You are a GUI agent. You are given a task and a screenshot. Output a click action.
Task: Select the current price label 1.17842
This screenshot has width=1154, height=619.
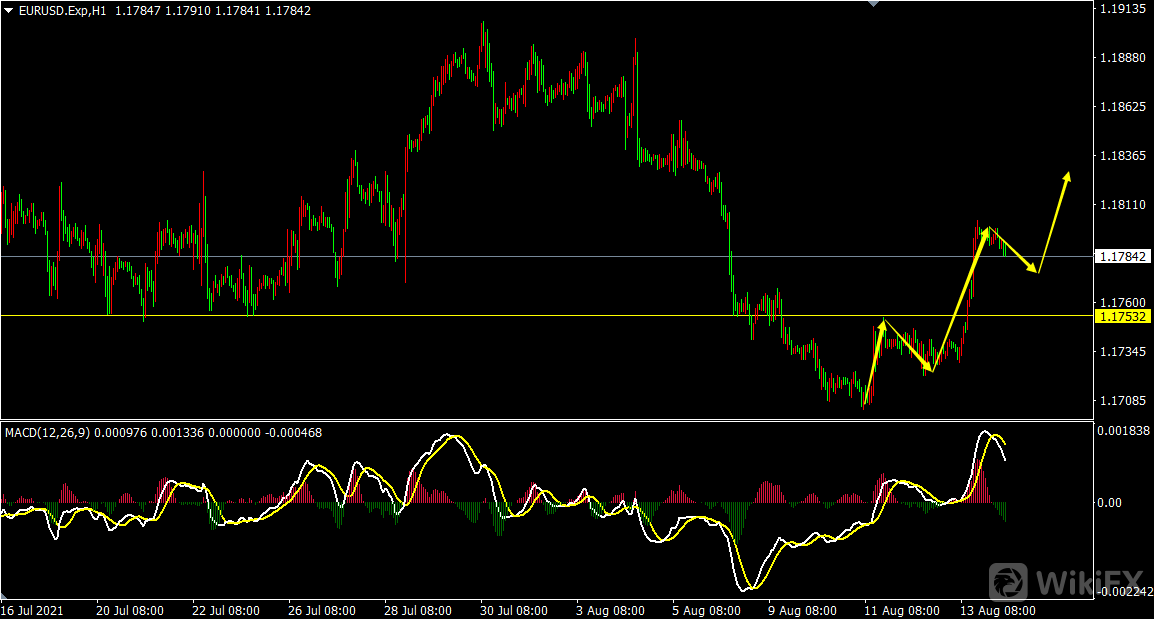1124,257
